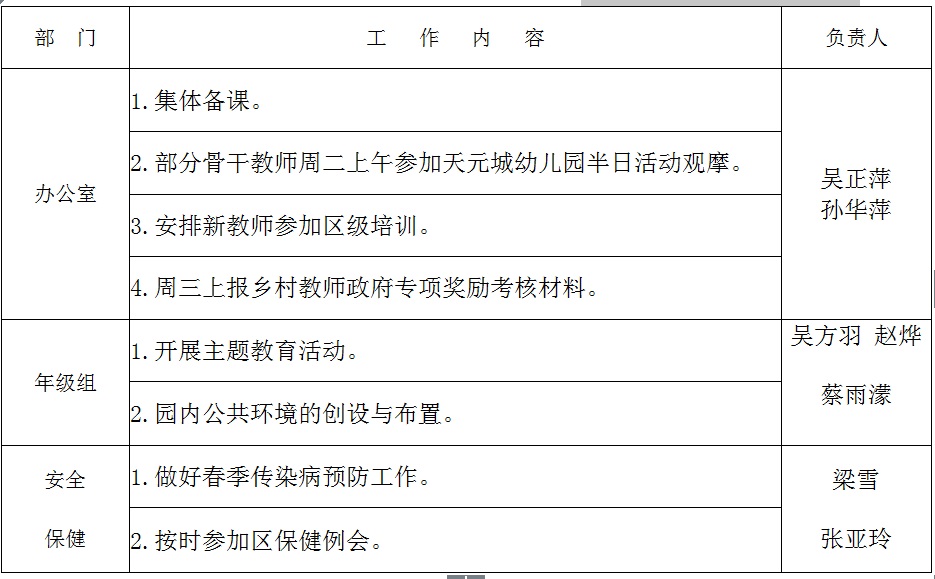Select the 办公室 department cell
Image resolution: width=935 pixels, height=579 pixels.
65,194
